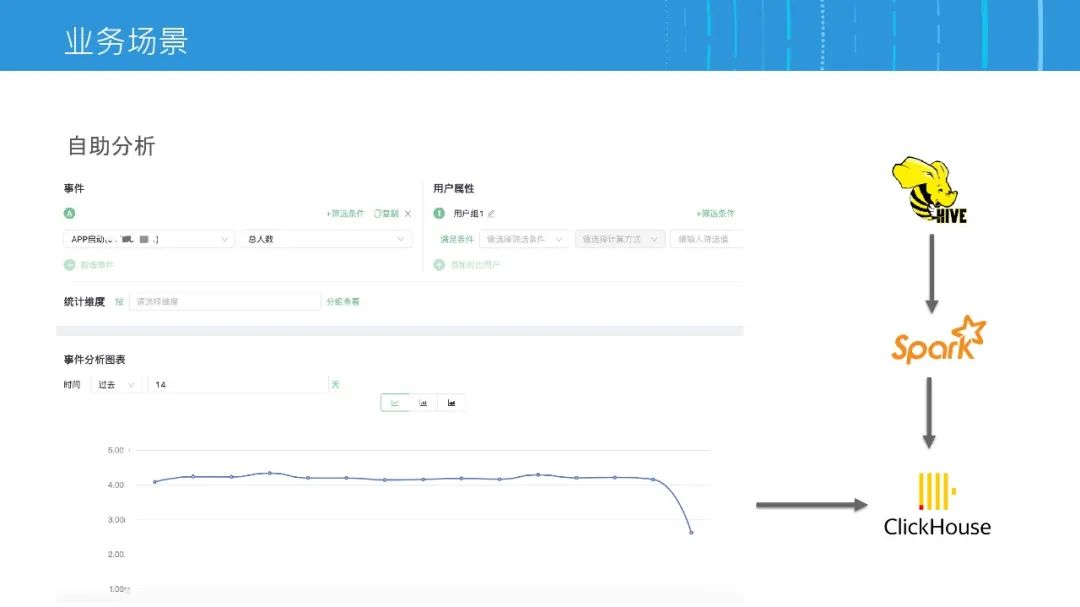The height and width of the screenshot is (607, 1080).
Task: Click the last data point on the chart
Action: coord(692,533)
